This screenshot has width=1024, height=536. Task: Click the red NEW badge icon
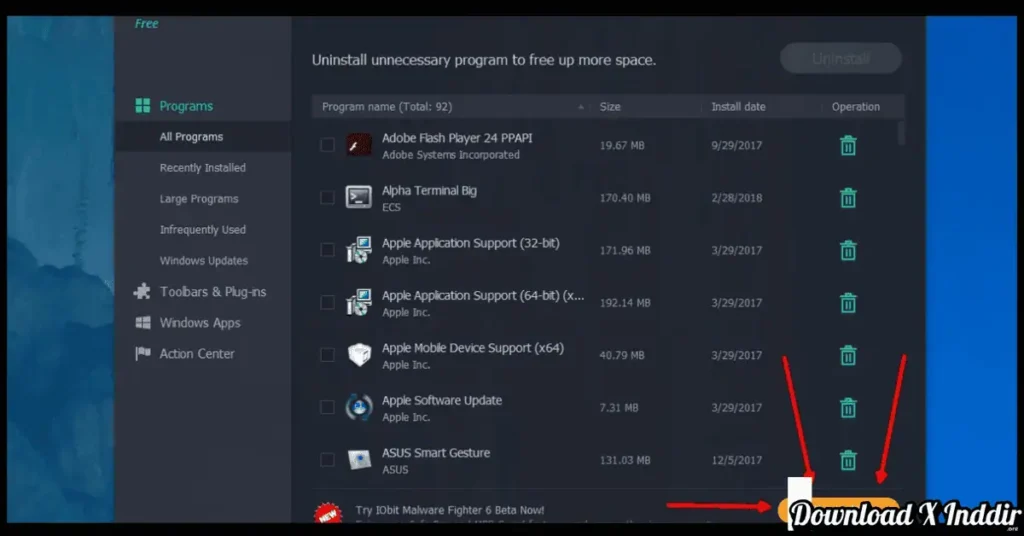click(x=328, y=514)
